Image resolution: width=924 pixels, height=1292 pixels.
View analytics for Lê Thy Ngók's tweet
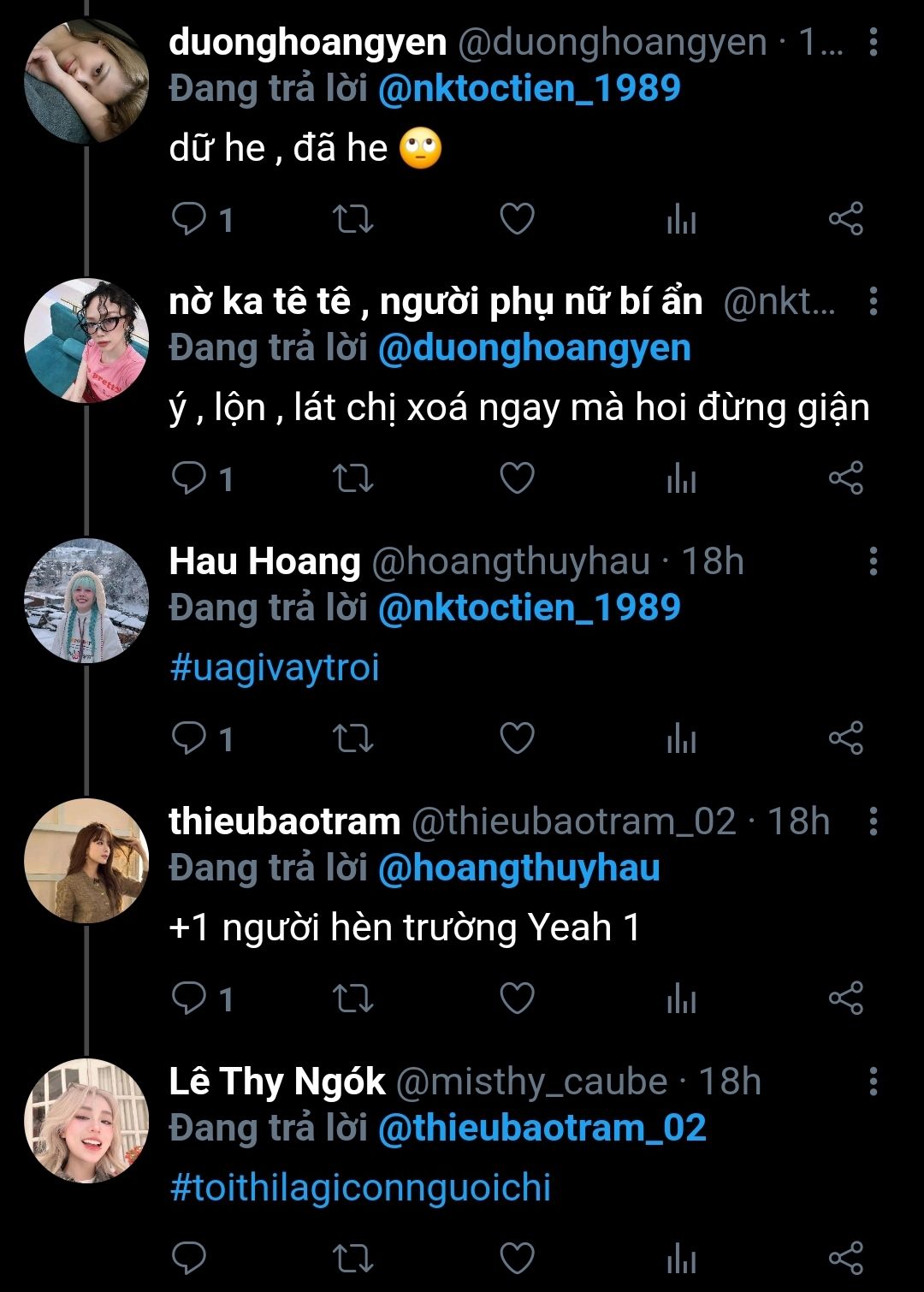point(681,1258)
